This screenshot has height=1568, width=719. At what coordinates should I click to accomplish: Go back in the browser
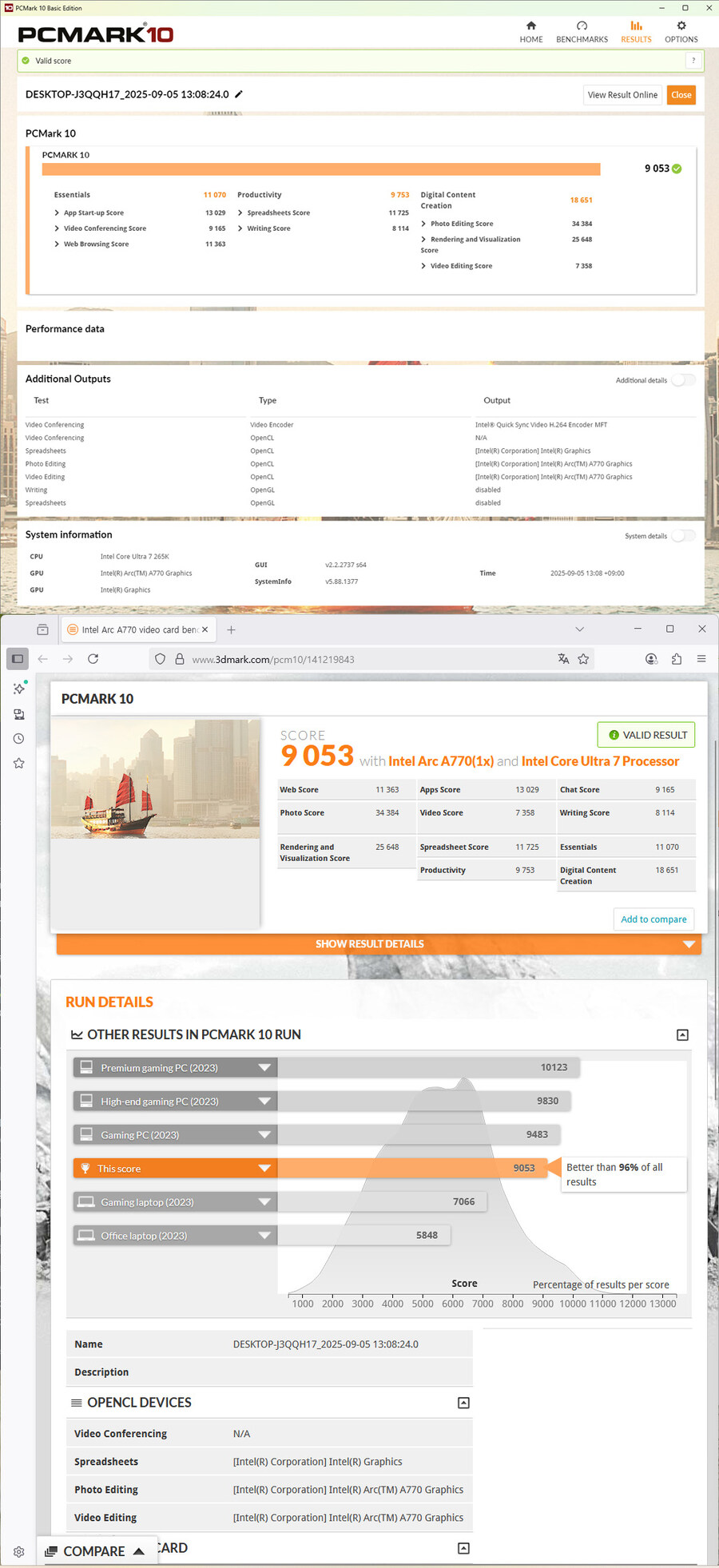[x=42, y=659]
